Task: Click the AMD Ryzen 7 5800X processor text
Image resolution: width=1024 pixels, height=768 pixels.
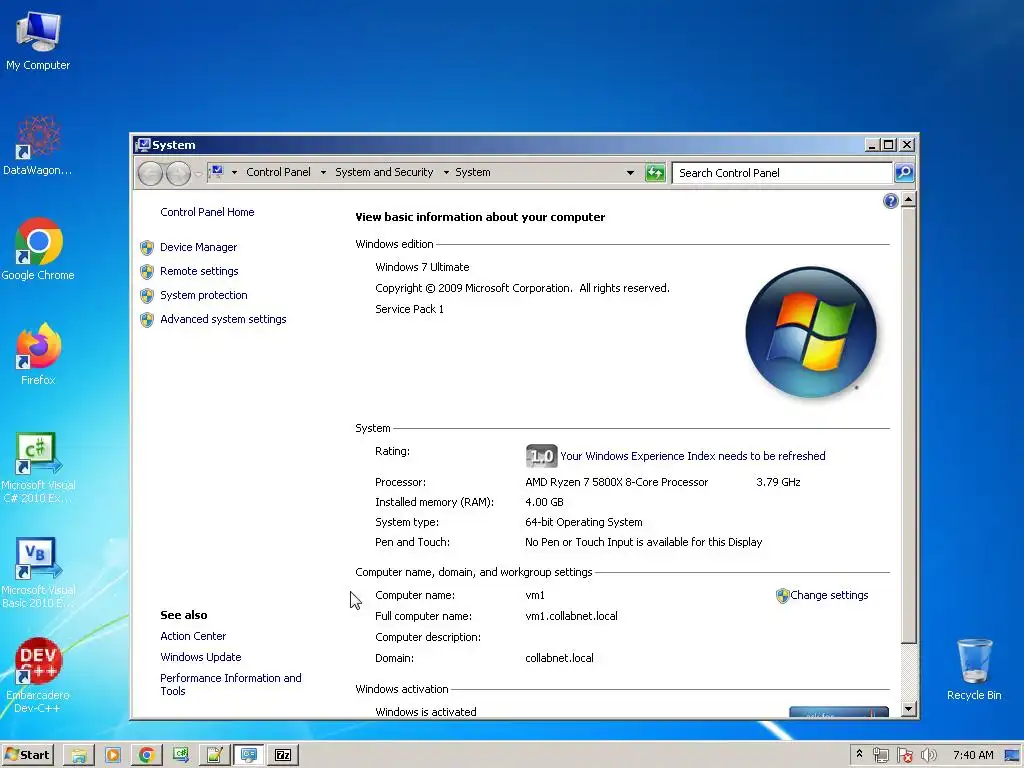Action: point(616,482)
